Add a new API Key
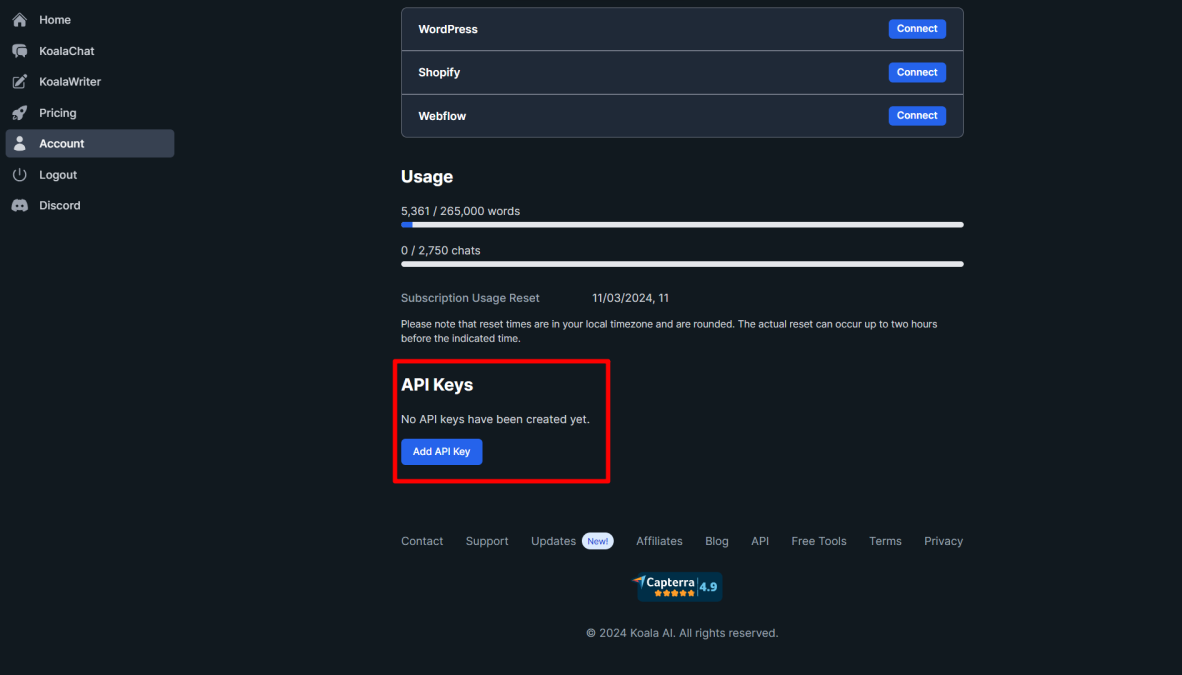 (441, 451)
